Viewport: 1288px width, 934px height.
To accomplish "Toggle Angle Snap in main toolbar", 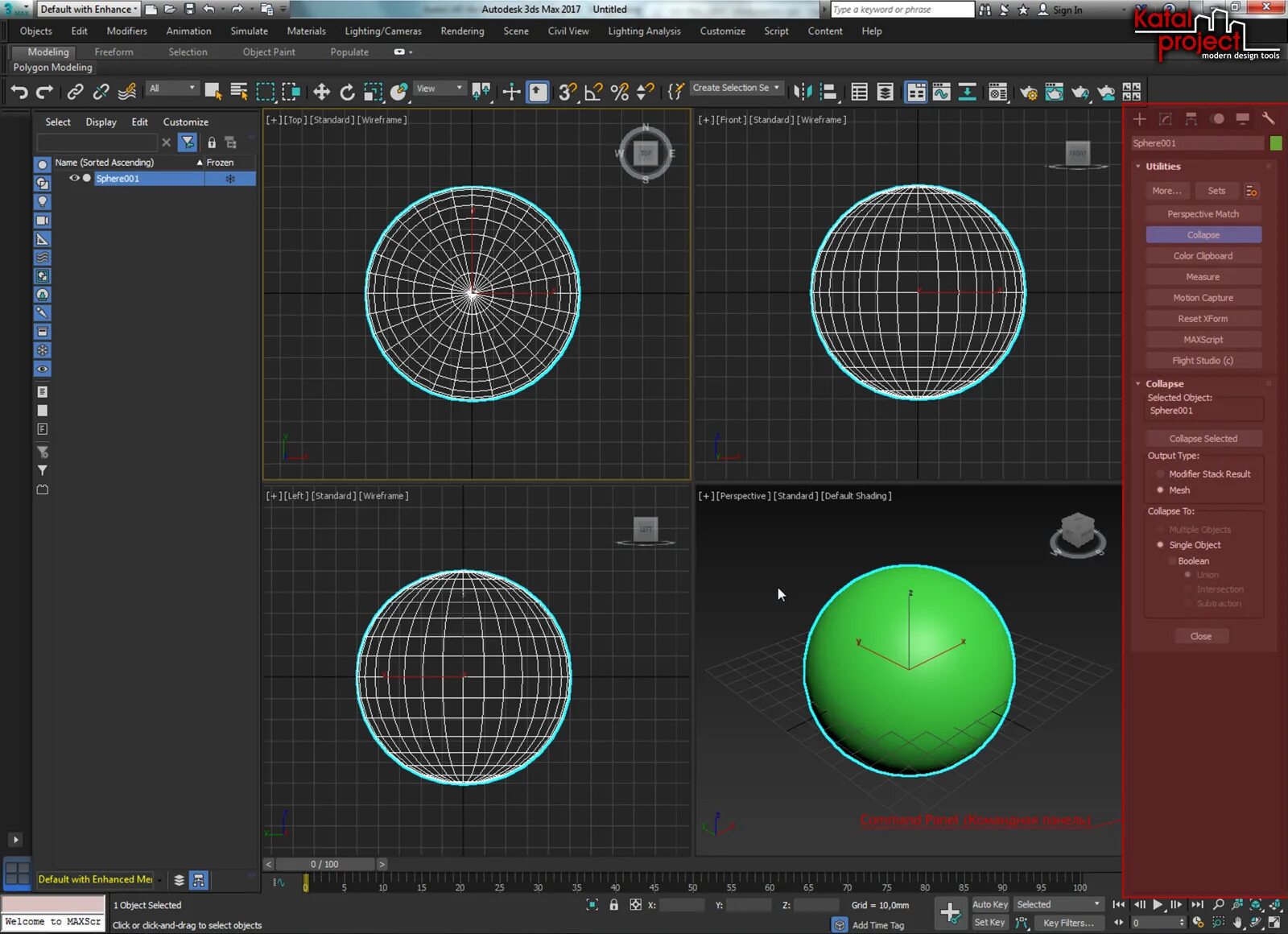I will [593, 92].
